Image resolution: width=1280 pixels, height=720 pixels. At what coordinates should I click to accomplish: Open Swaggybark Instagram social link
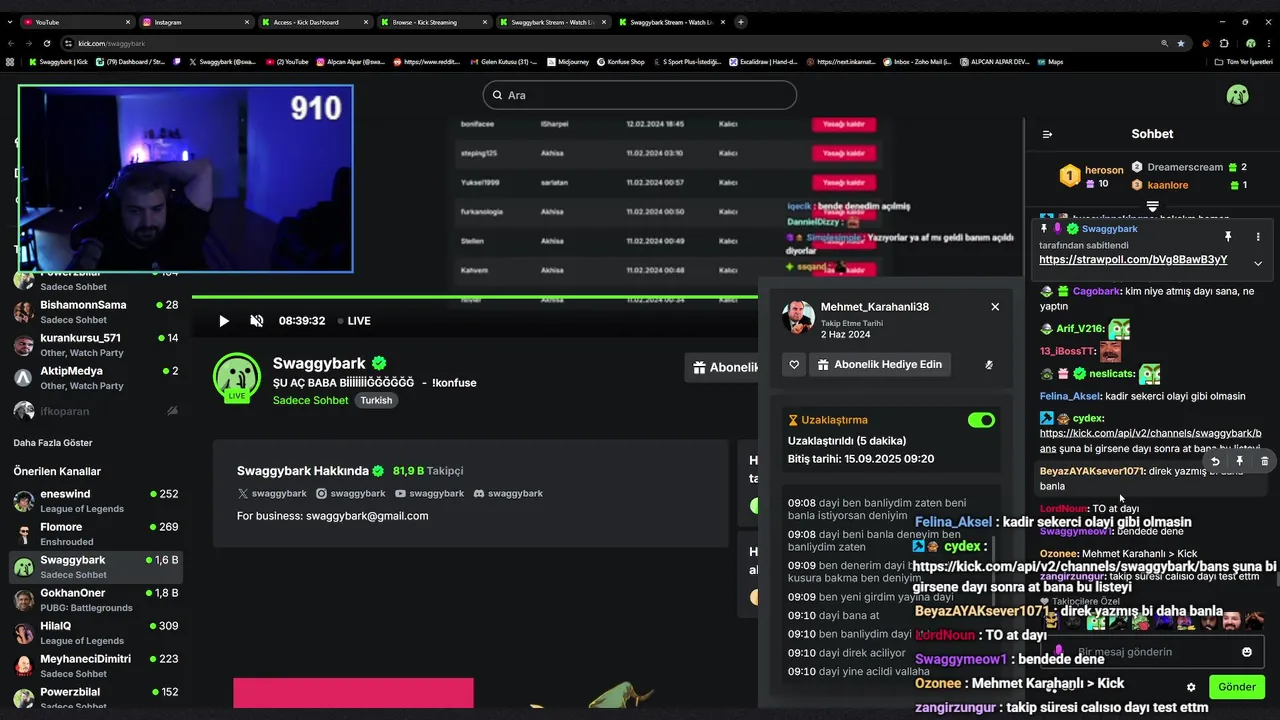click(350, 493)
